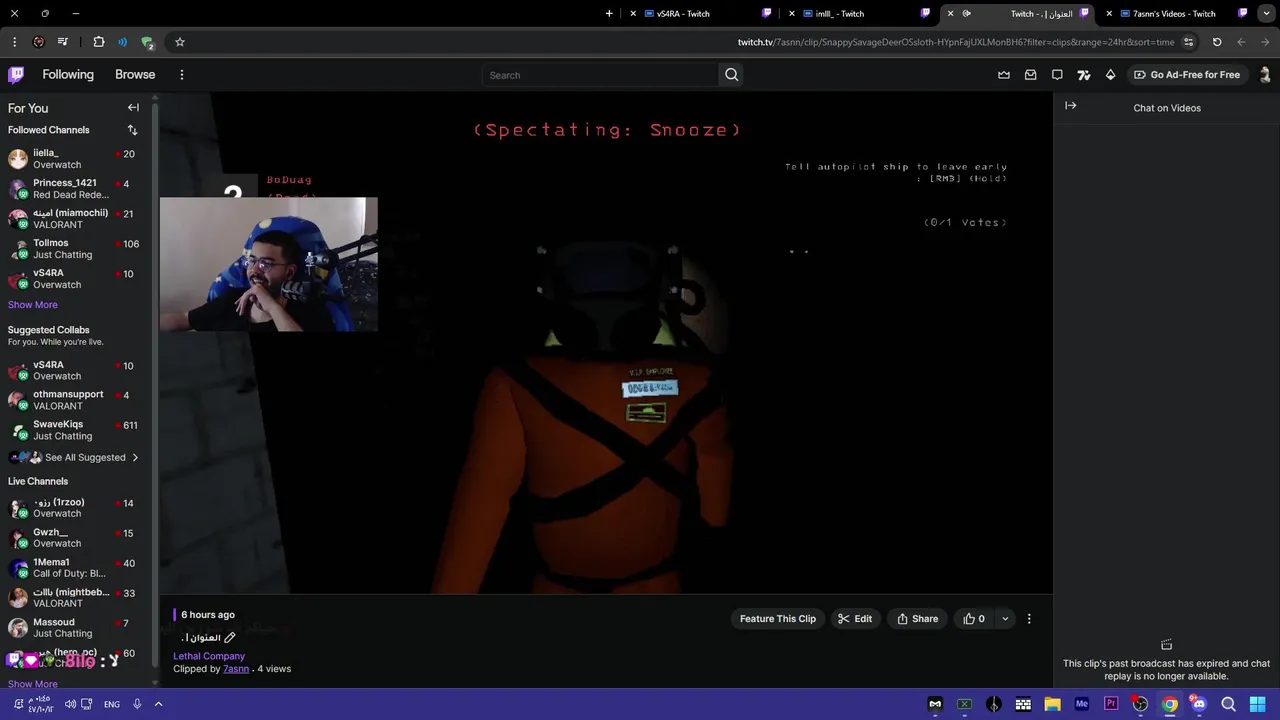Open Windows Start button

tap(1257, 704)
